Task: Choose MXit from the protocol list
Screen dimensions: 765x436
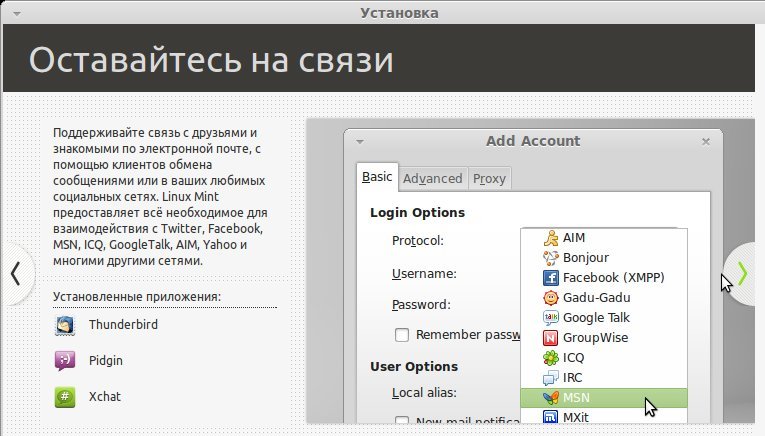Action: click(604, 416)
